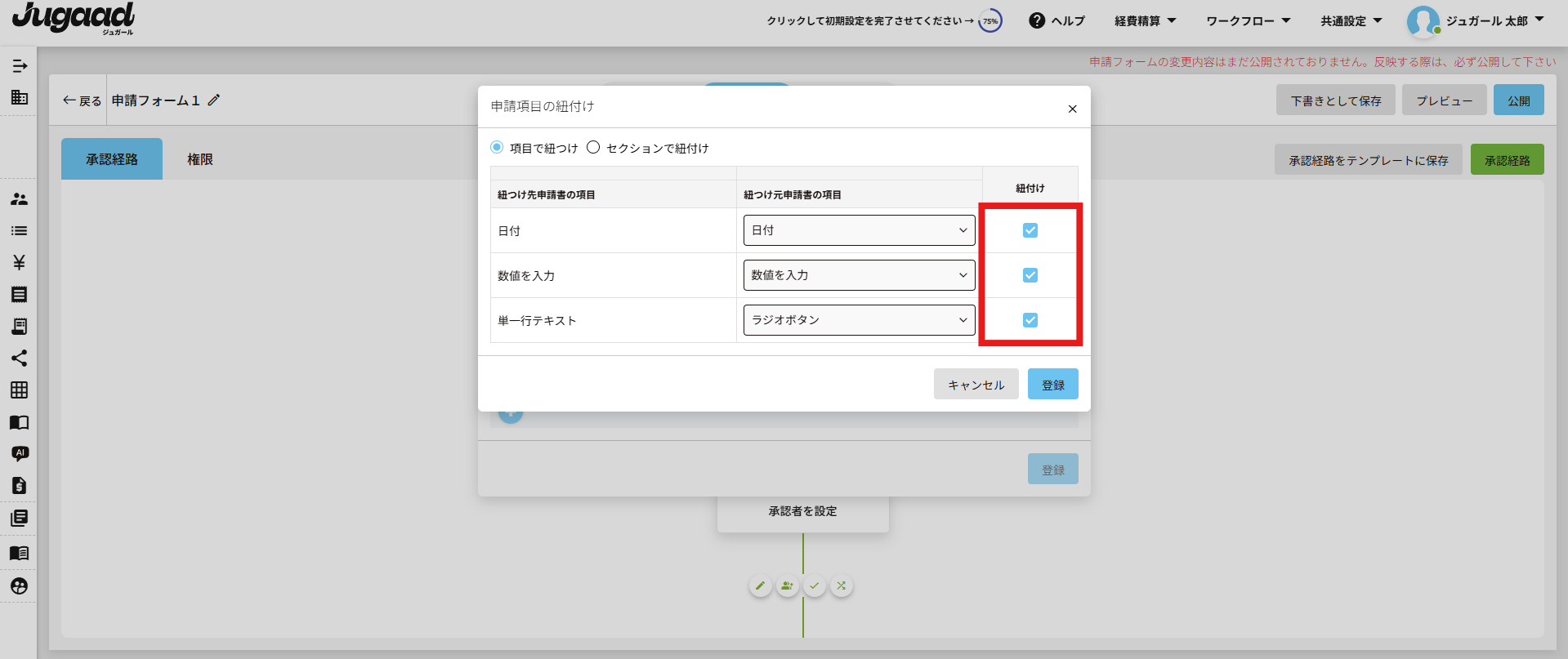Open the ラジオボタン source item dropdown

coord(859,320)
